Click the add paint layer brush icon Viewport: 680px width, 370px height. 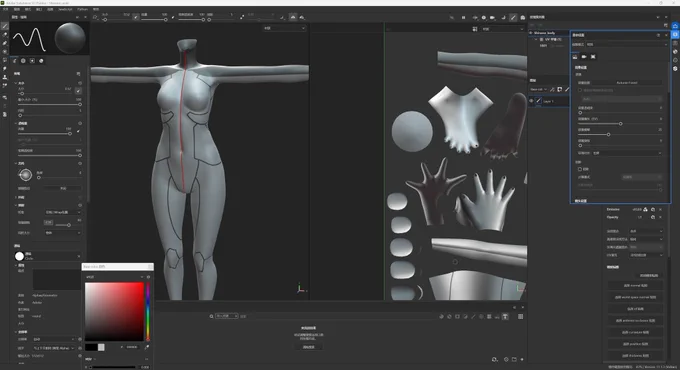[x=567, y=89]
